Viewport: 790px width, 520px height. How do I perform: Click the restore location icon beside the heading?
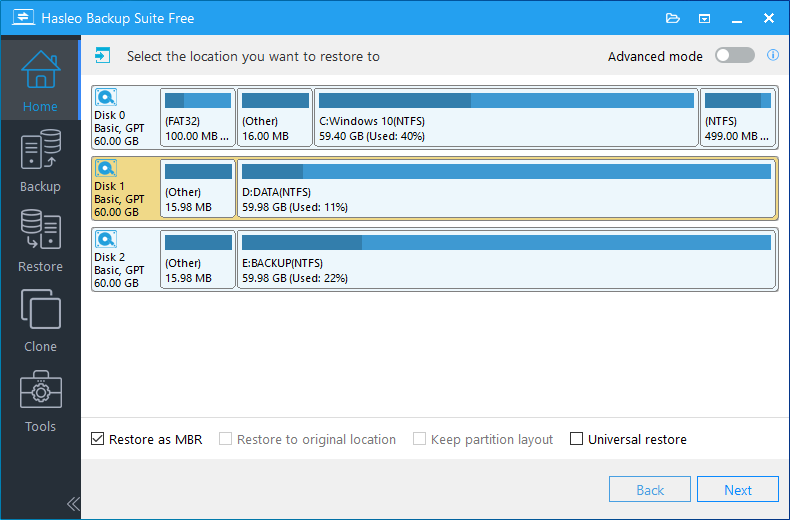103,55
